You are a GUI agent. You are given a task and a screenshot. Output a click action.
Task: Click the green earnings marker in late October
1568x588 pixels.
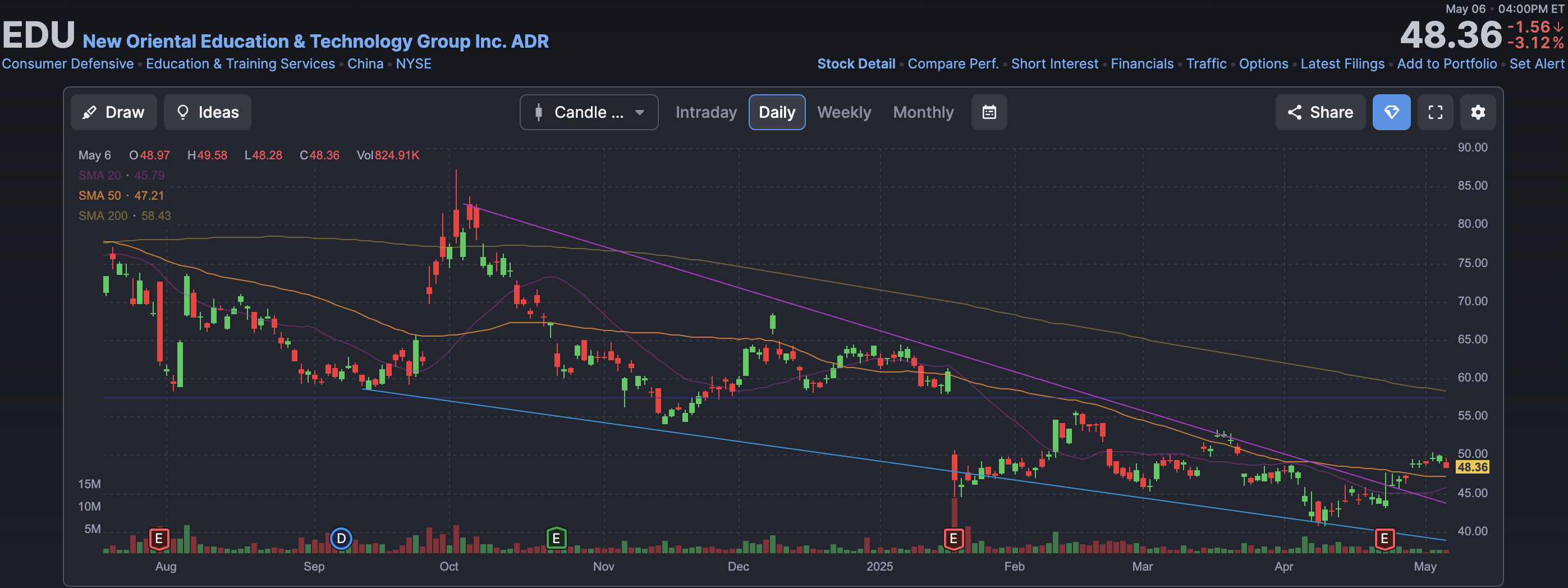556,539
